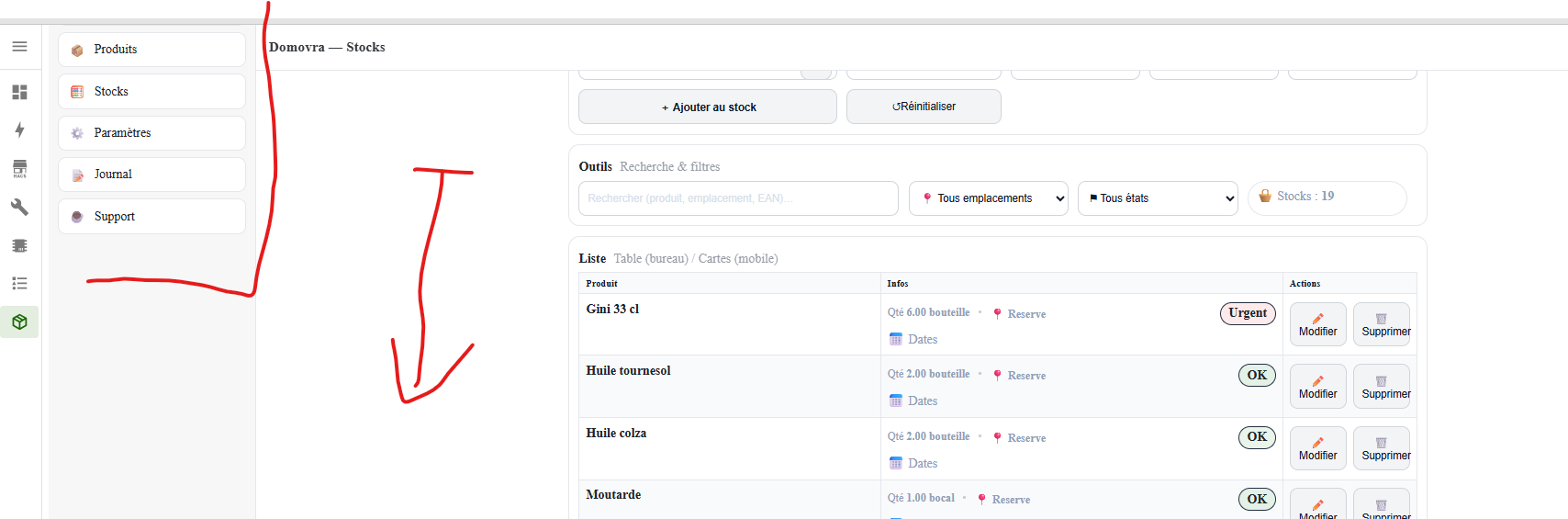The width and height of the screenshot is (1568, 519).
Task: Click the OK badge on Huile colza
Action: (x=1257, y=437)
